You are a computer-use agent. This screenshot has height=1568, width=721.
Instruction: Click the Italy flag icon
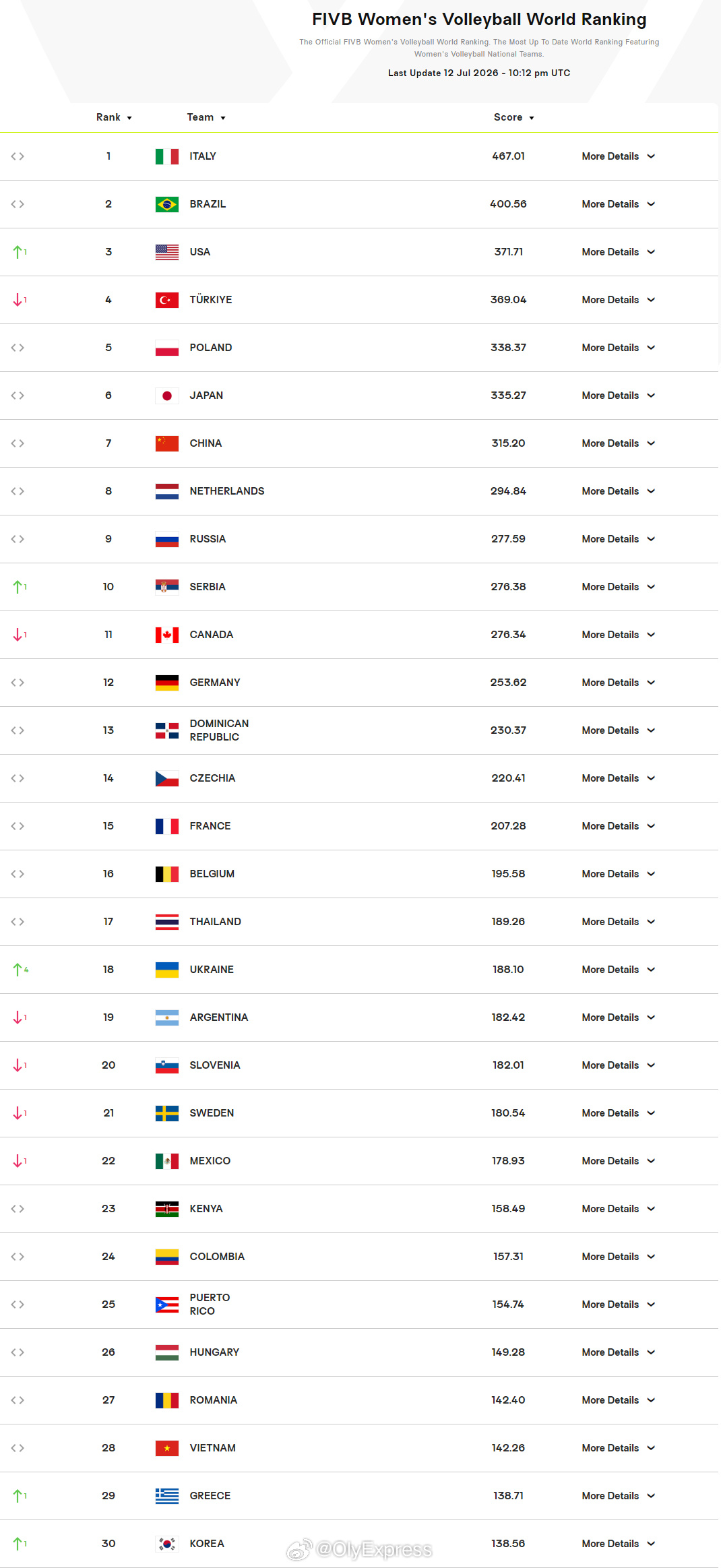pos(167,156)
